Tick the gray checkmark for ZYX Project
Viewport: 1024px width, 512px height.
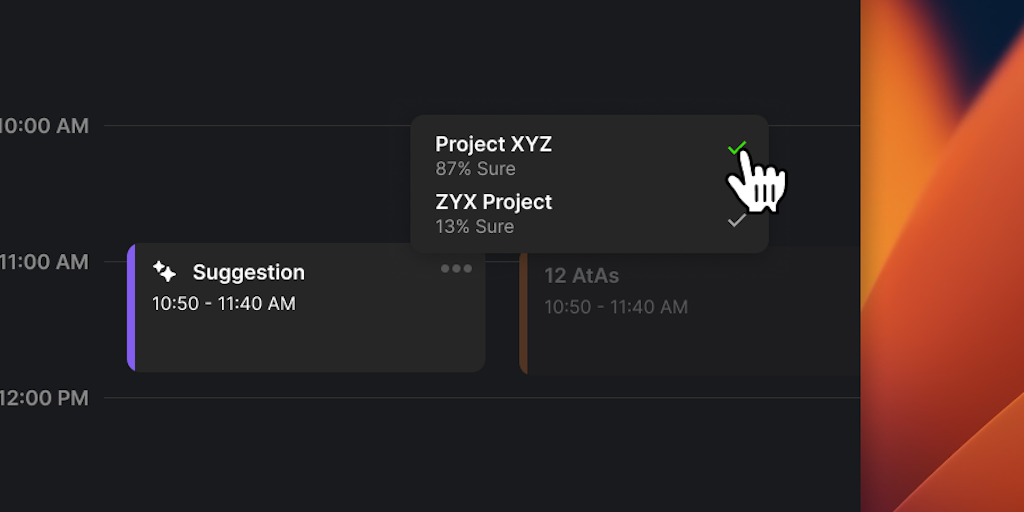click(737, 219)
